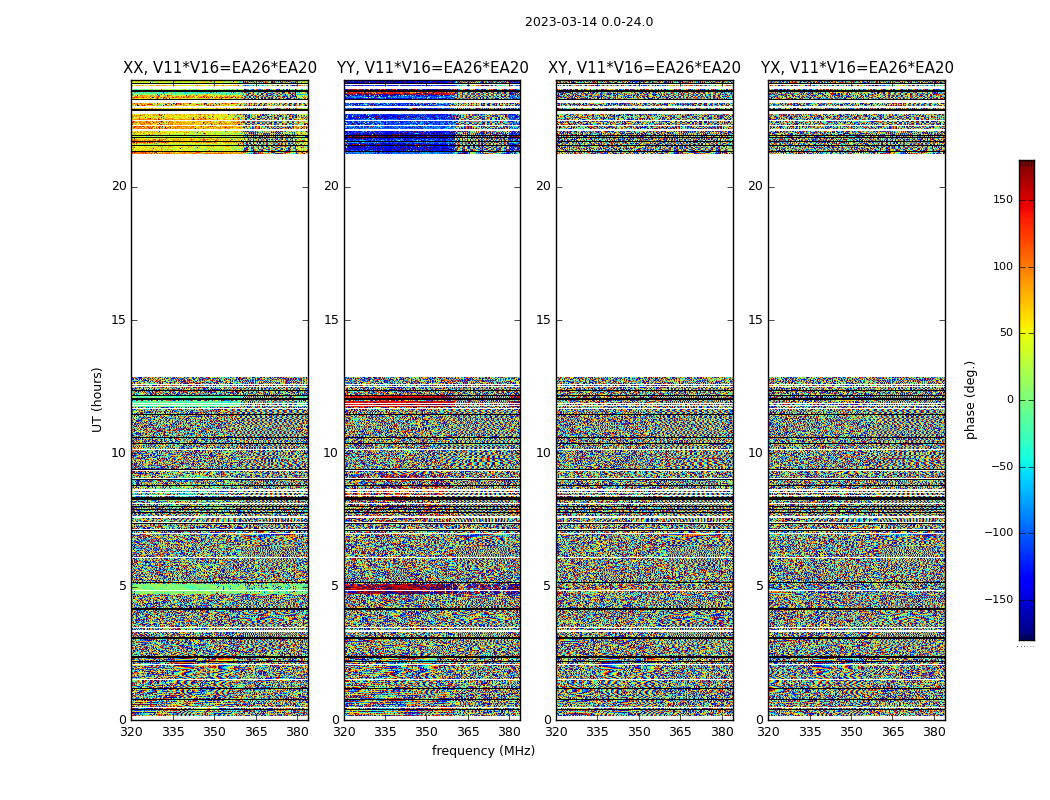1050x800 pixels.
Task: Click the 20 hour tick beside XX panel
Action: point(119,186)
